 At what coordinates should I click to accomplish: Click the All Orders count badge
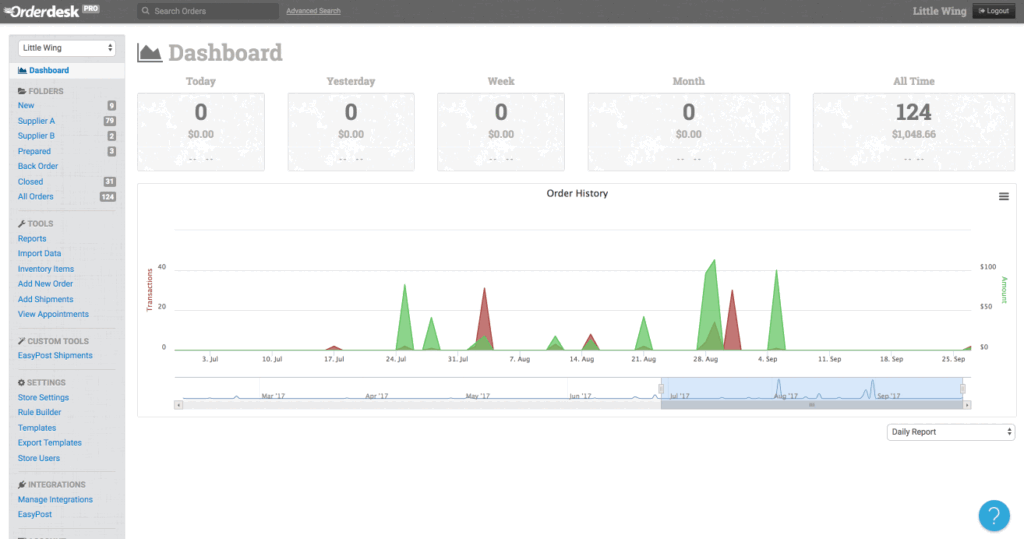click(108, 197)
